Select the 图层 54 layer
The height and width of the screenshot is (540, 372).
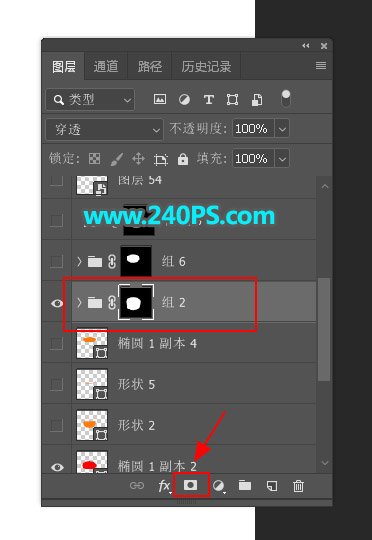click(194, 187)
